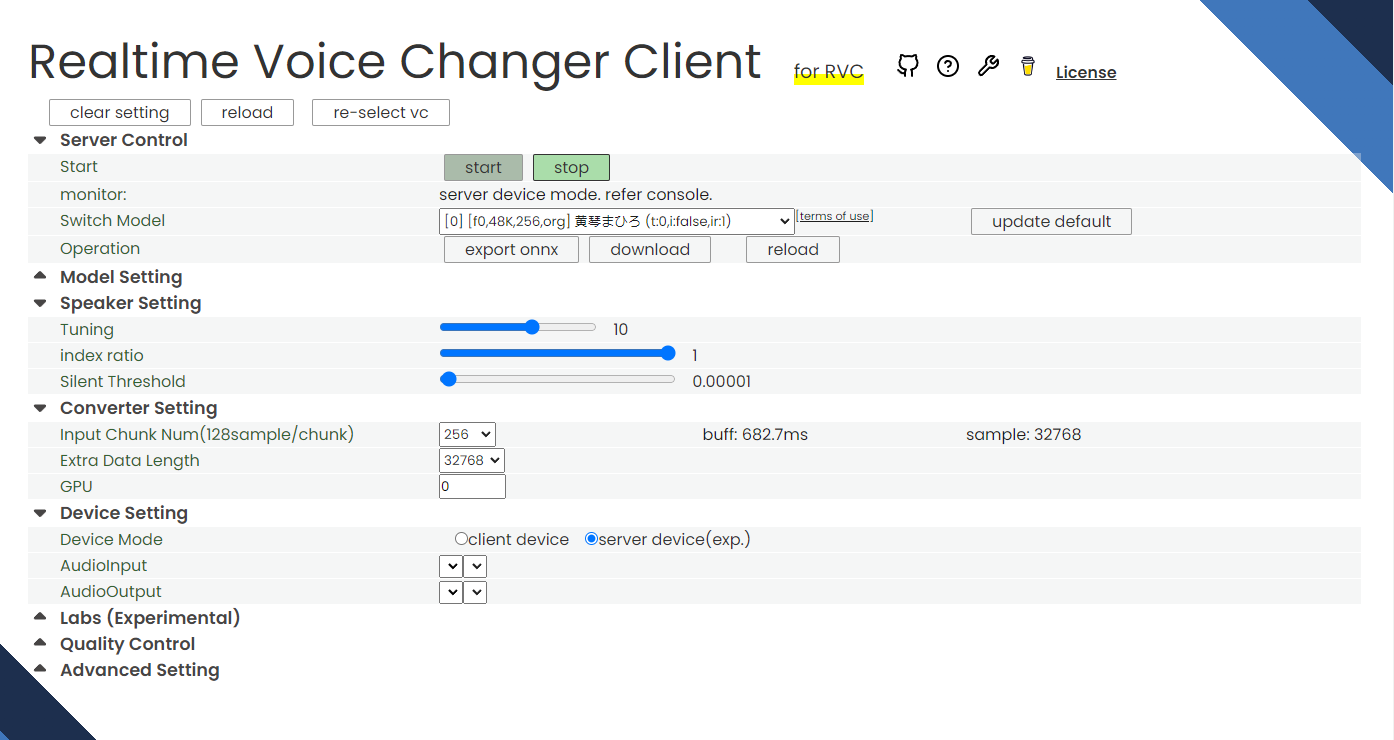Open the Switch Model dropdown
The height and width of the screenshot is (740, 1394).
(614, 220)
